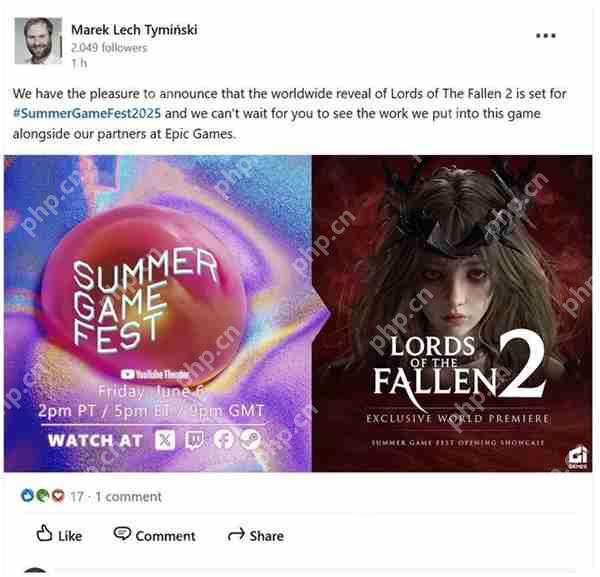600x577 pixels.
Task: Open the 1 comment link
Action: (129, 497)
